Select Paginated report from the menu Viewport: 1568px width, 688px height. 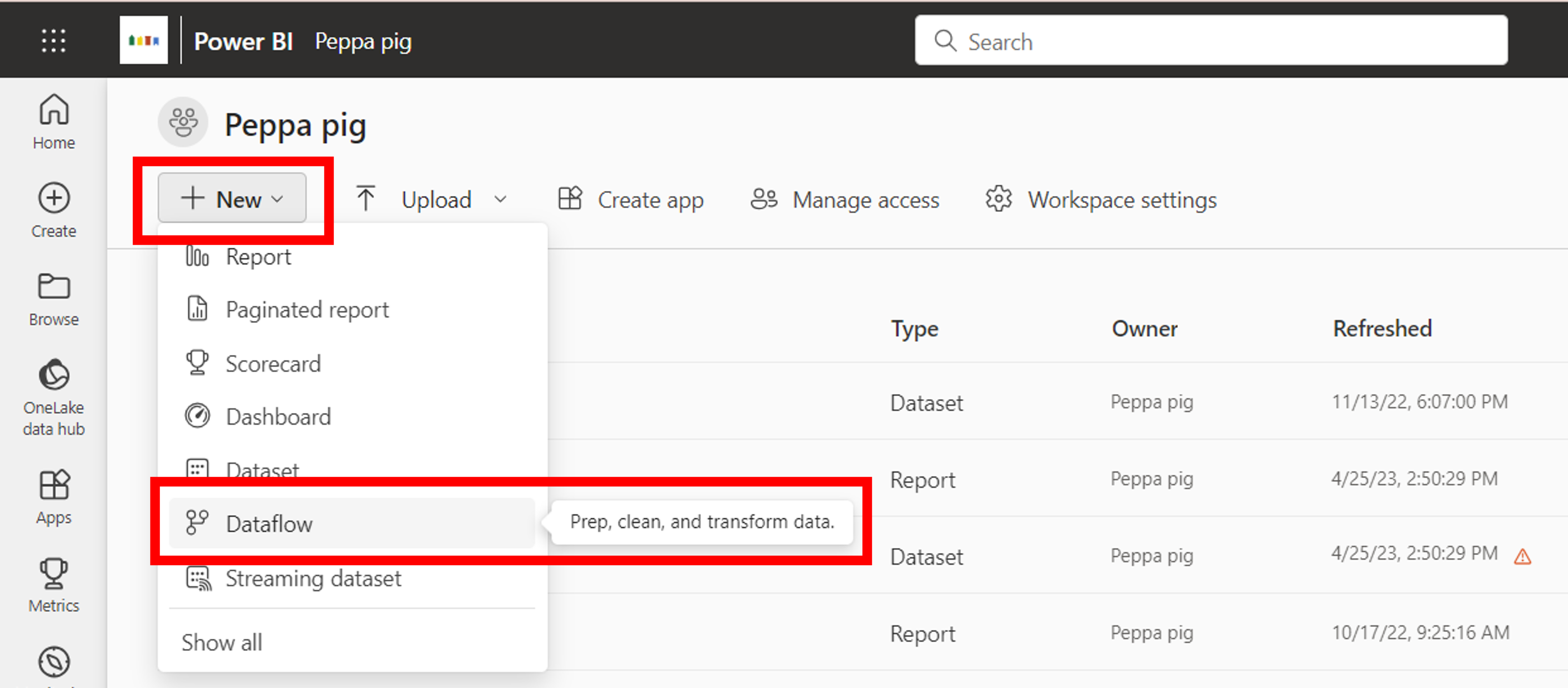coord(352,310)
